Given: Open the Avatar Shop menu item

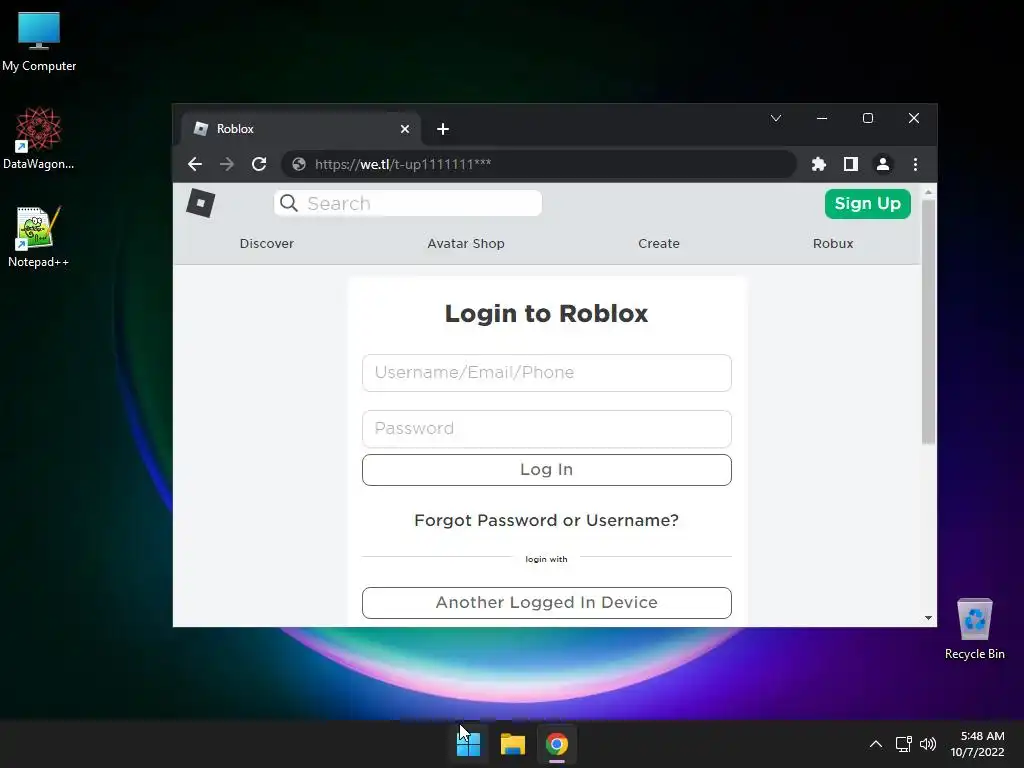Looking at the screenshot, I should [466, 244].
